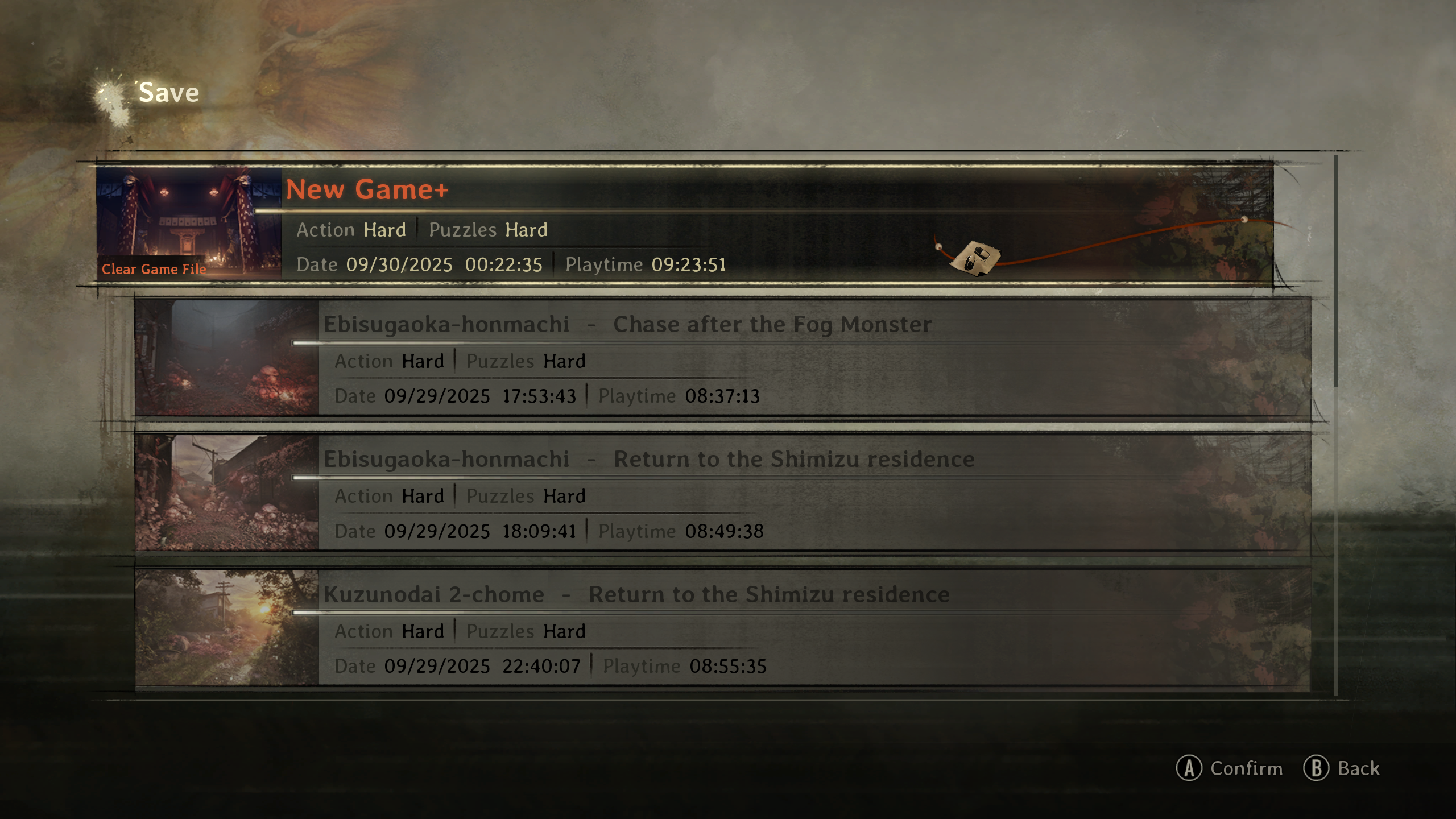Click the overgrown alley thumbnail of third save
Screen dimensions: 1456x819
(227, 493)
